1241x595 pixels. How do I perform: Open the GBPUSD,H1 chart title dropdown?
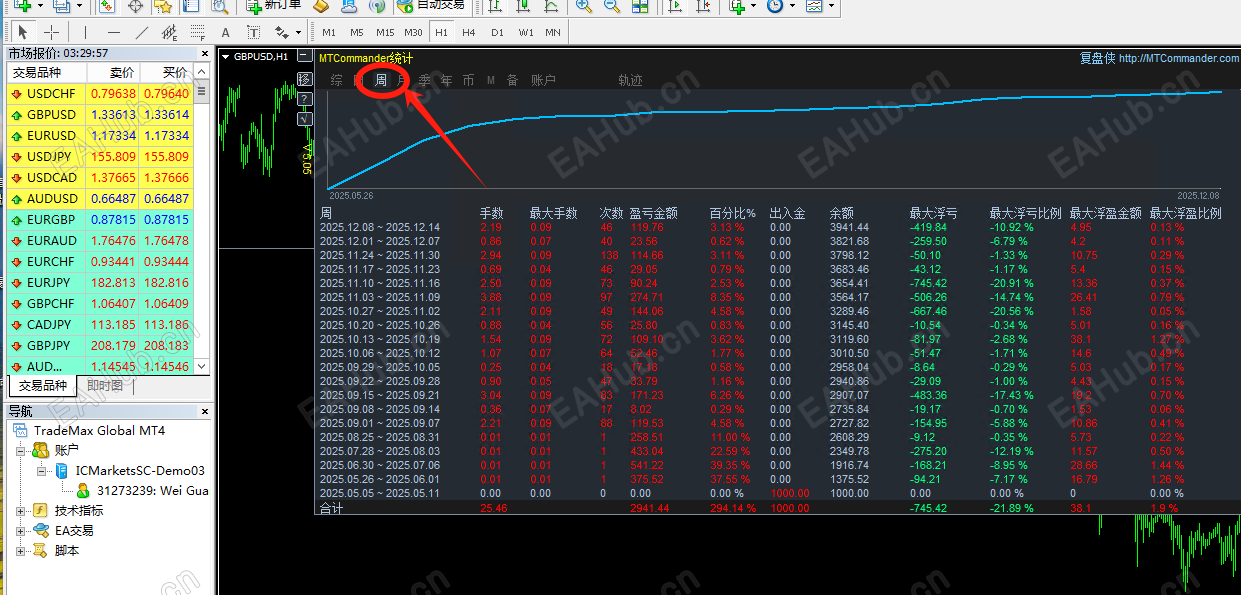point(225,57)
